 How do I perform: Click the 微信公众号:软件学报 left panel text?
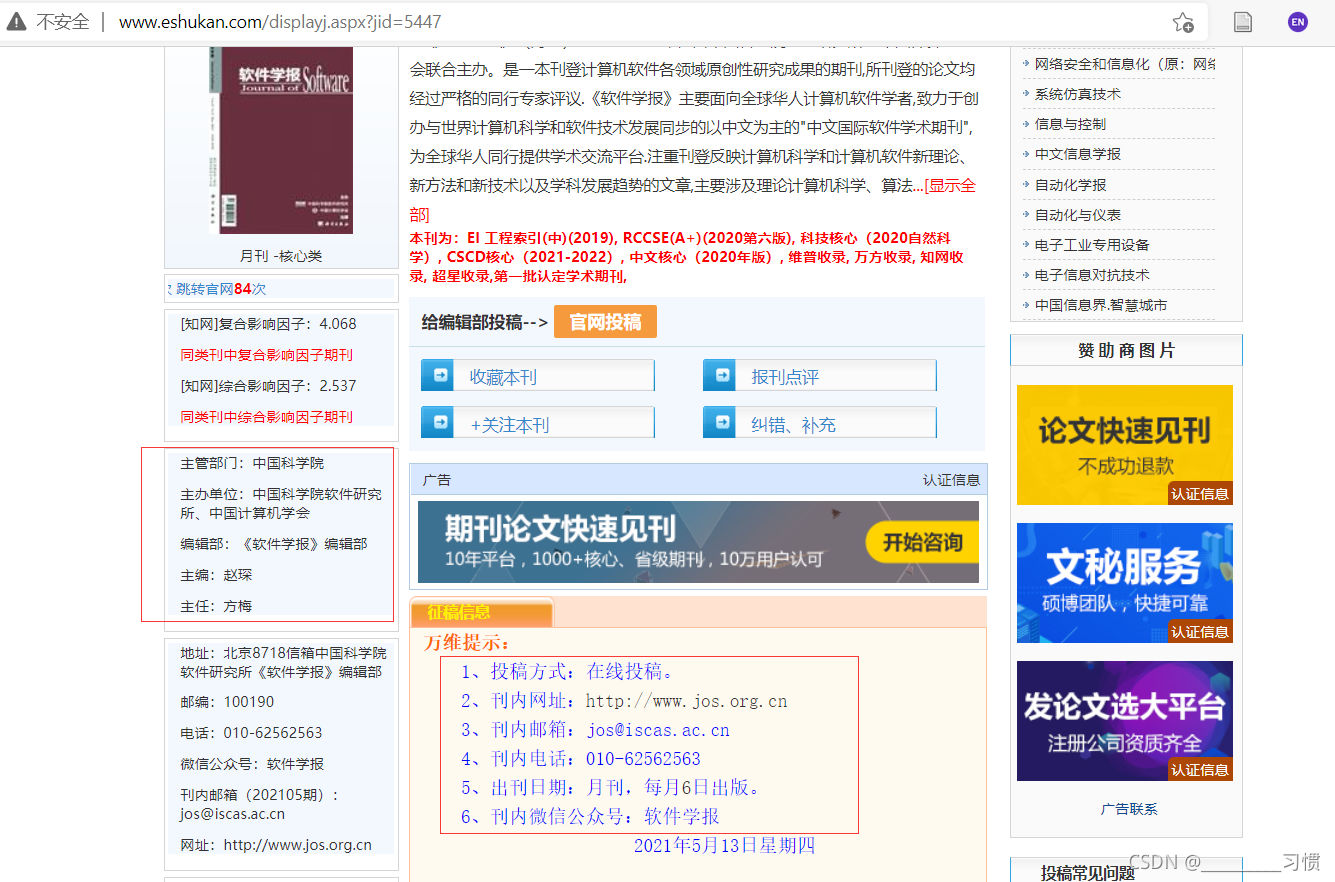(x=252, y=764)
